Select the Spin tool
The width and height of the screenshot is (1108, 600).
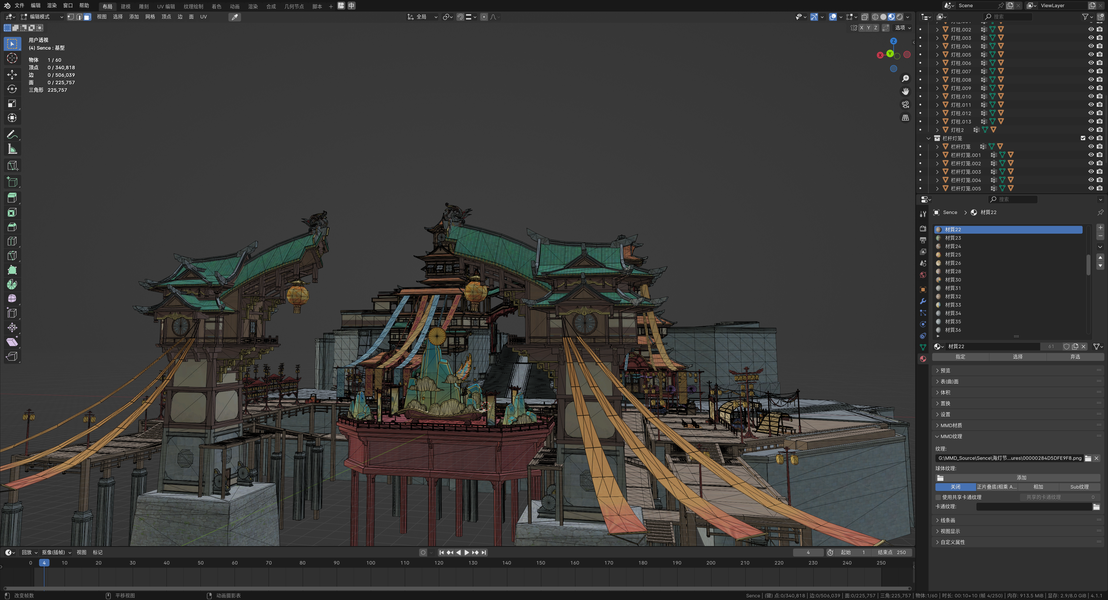(x=12, y=284)
